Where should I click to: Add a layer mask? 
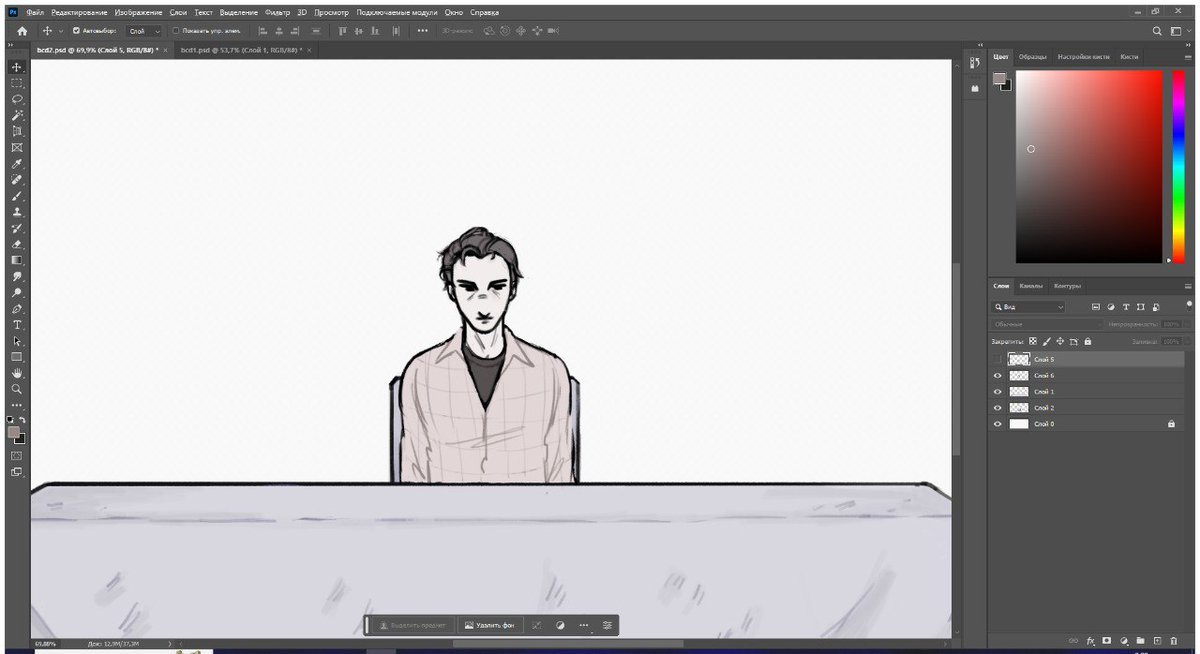point(1107,640)
